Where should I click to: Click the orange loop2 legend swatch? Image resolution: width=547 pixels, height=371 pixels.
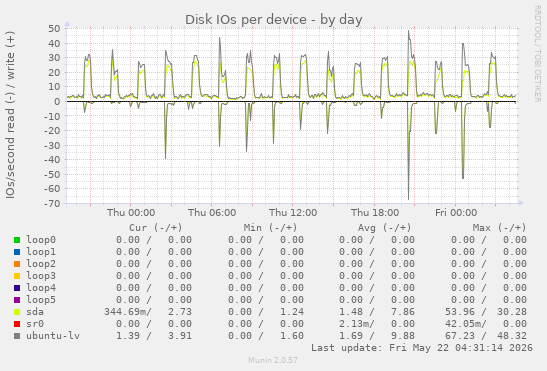pyautogui.click(x=17, y=264)
